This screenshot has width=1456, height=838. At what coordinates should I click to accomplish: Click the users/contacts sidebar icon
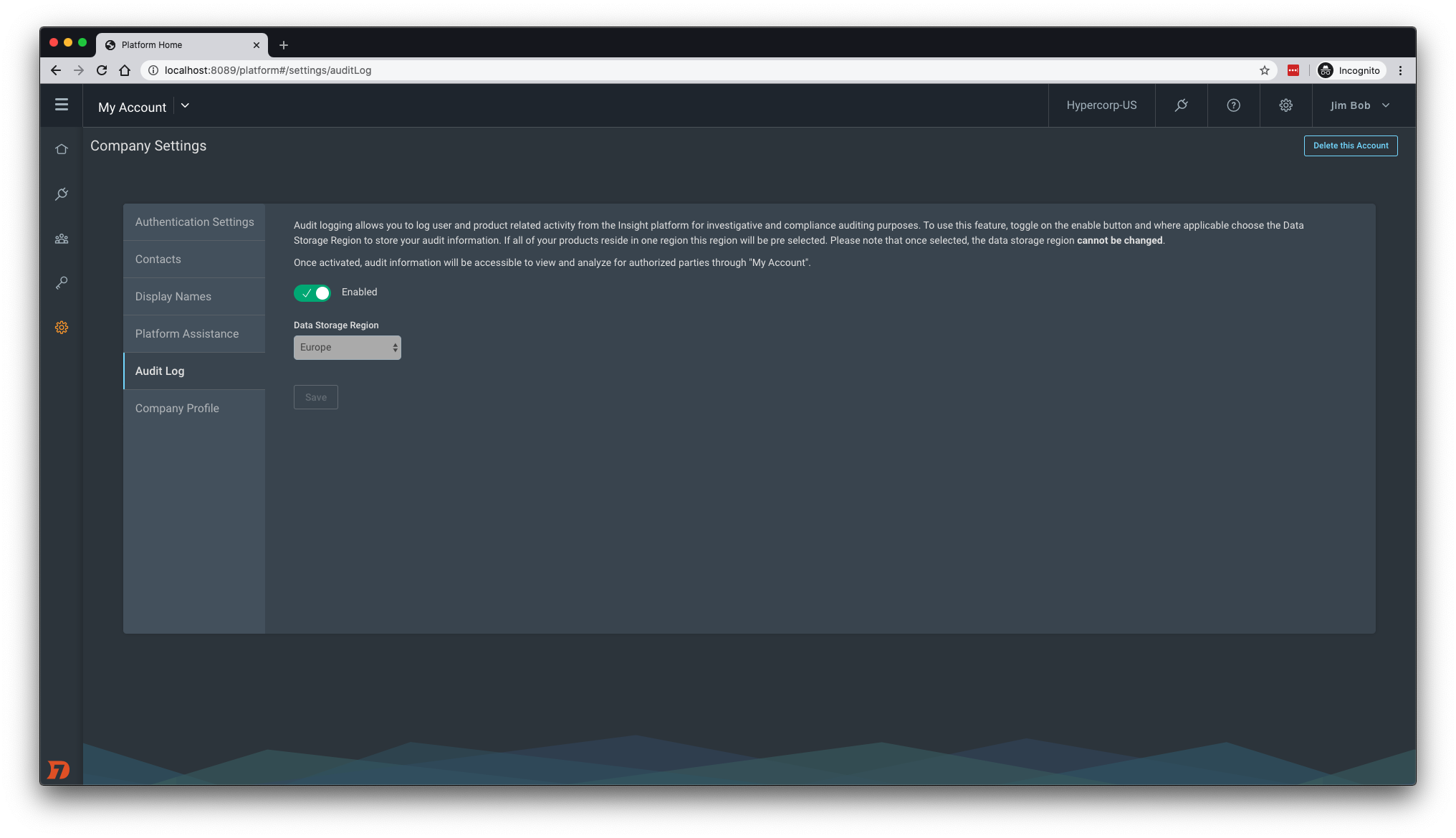click(x=62, y=238)
